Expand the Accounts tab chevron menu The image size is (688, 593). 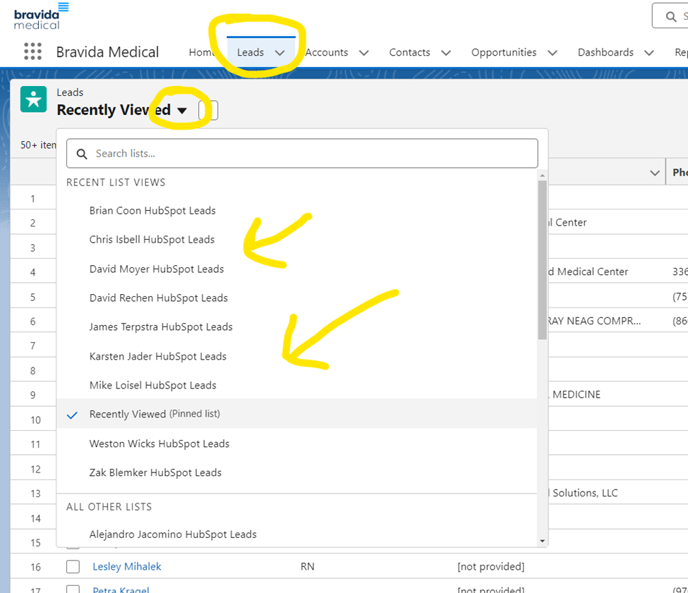pyautogui.click(x=364, y=53)
